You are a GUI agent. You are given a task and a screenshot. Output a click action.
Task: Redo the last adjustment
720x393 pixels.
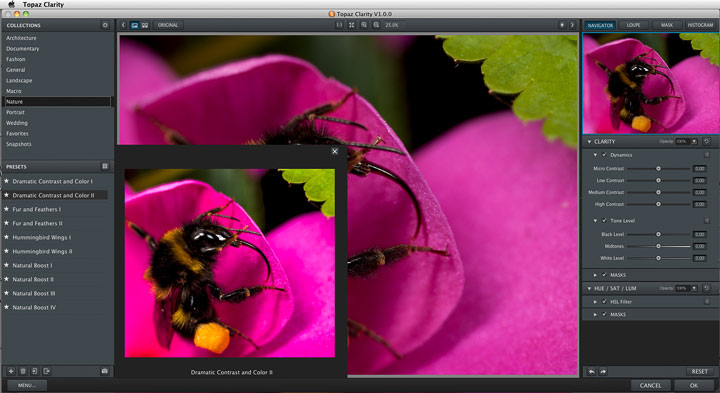[603, 371]
